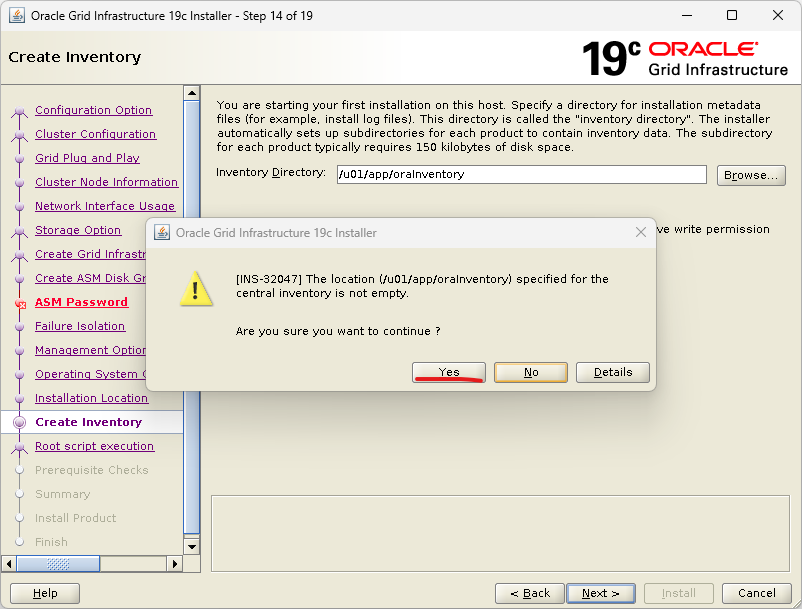This screenshot has width=802, height=609.
Task: Open Cluster Configuration step
Action: 96,134
